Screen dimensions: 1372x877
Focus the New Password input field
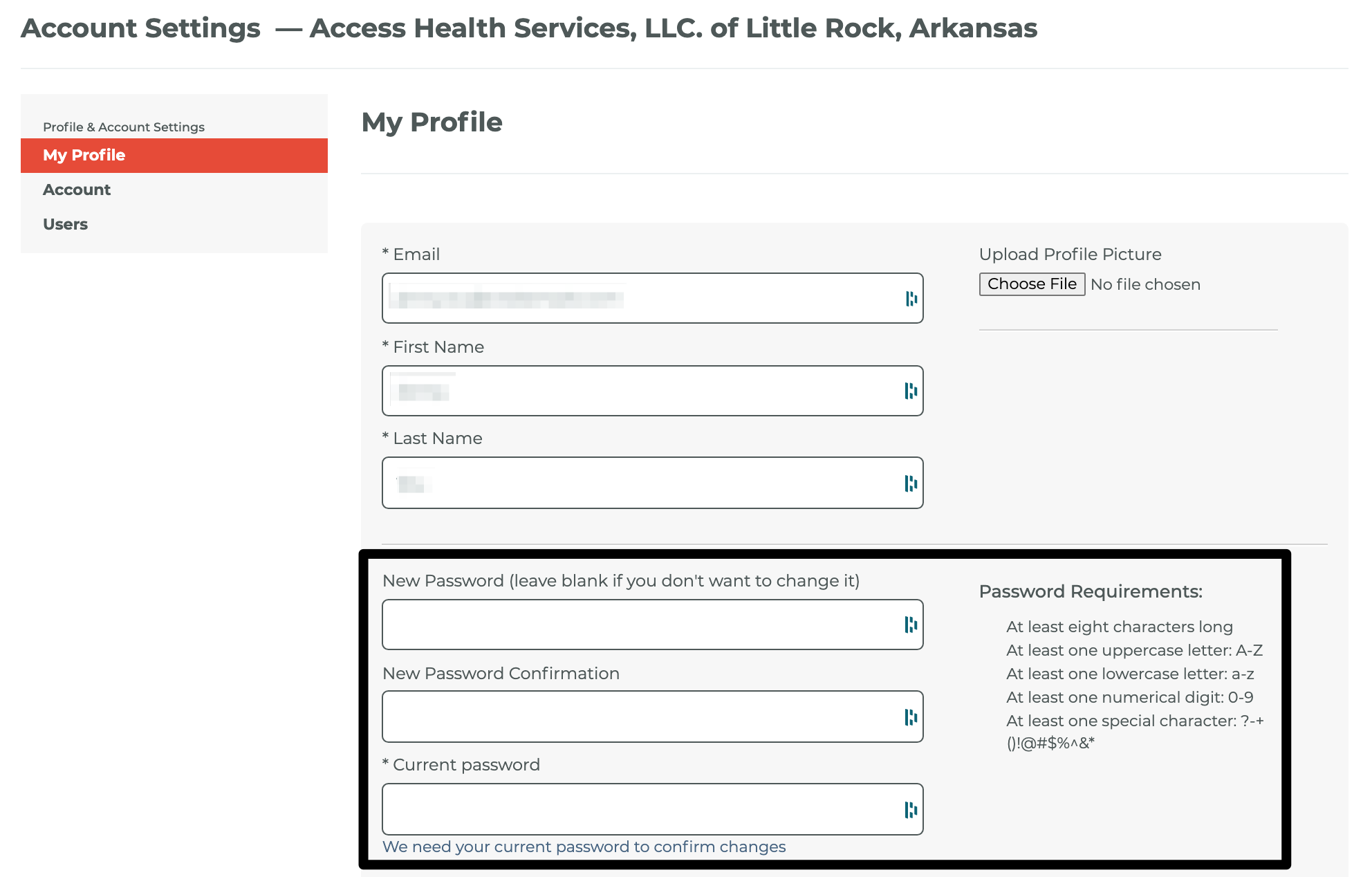pyautogui.click(x=652, y=625)
